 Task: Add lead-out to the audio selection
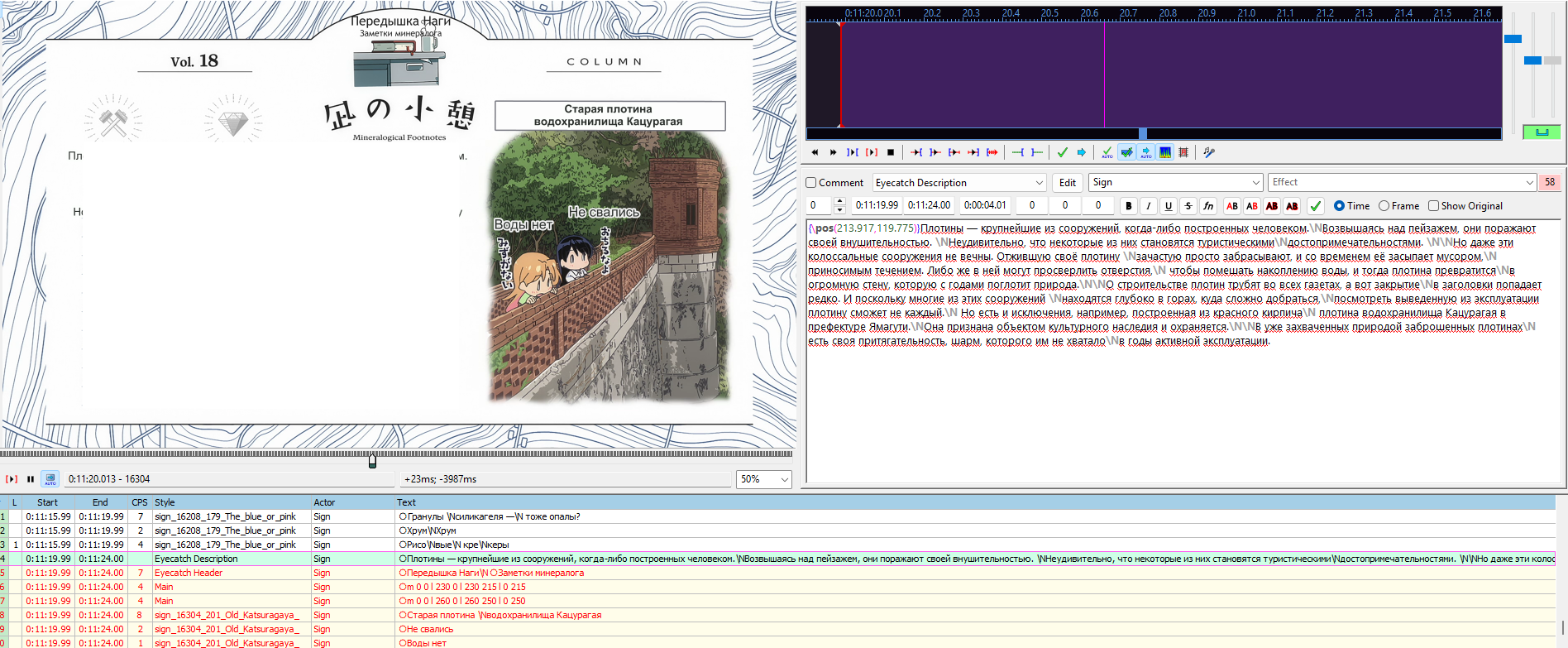click(1037, 152)
